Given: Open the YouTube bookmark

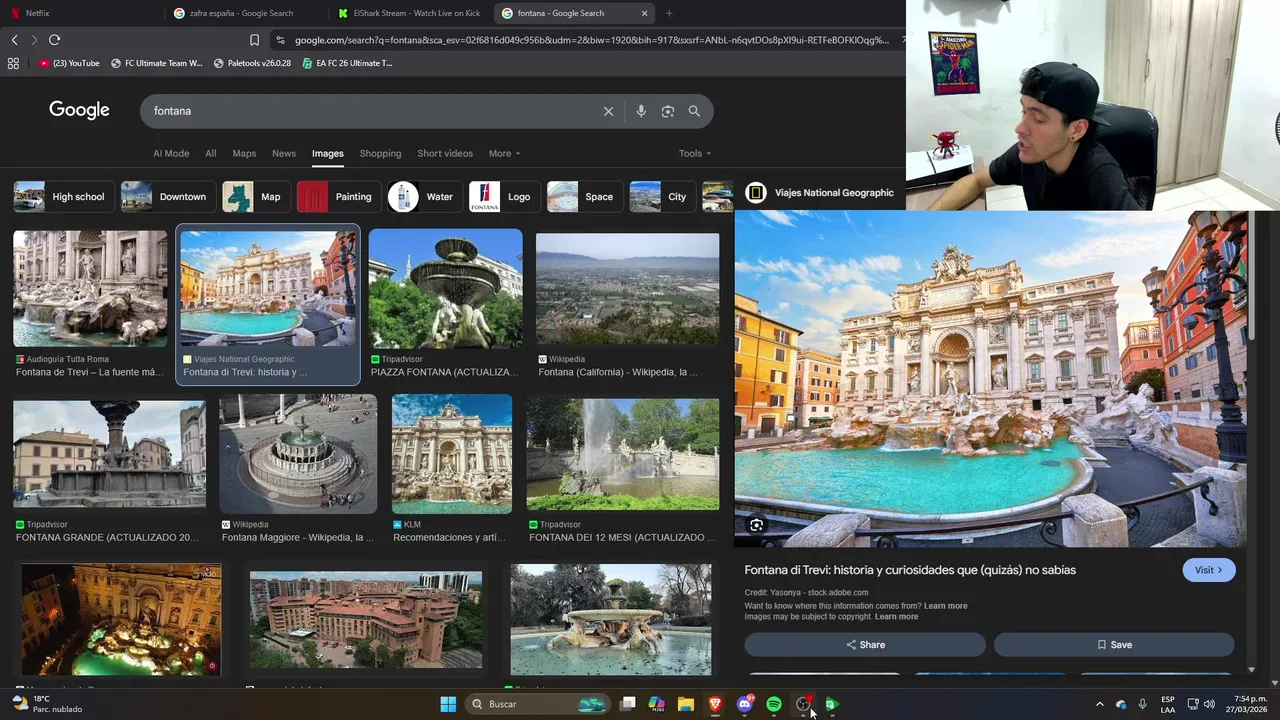Looking at the screenshot, I should point(70,63).
